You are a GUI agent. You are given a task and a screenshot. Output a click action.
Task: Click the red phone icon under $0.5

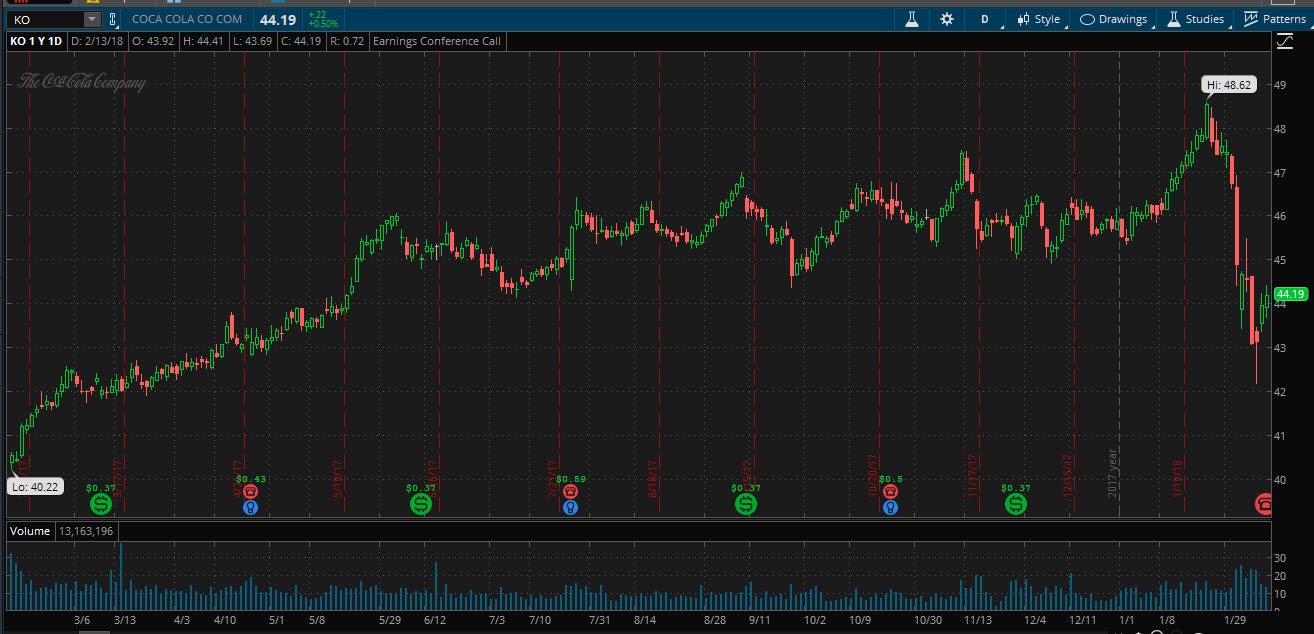pyautogui.click(x=890, y=492)
